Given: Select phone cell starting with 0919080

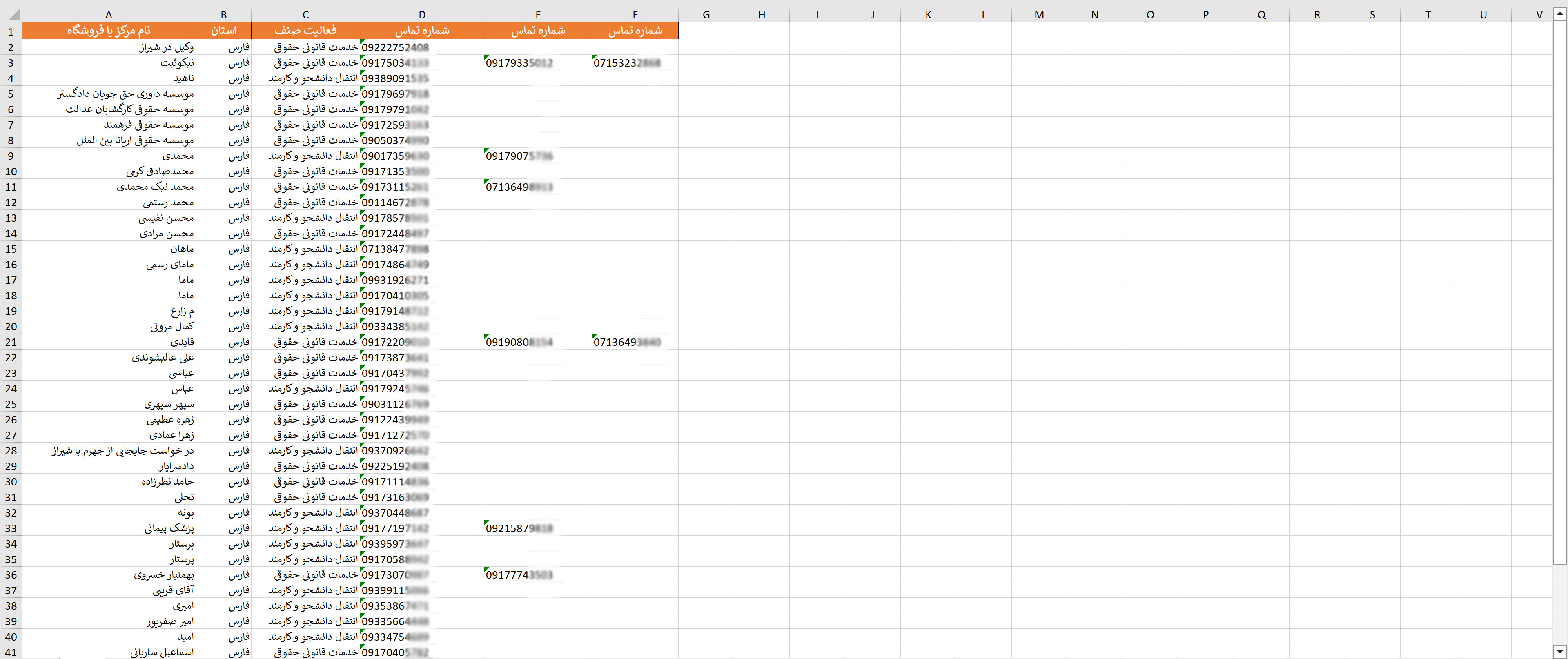Looking at the screenshot, I should pos(538,342).
